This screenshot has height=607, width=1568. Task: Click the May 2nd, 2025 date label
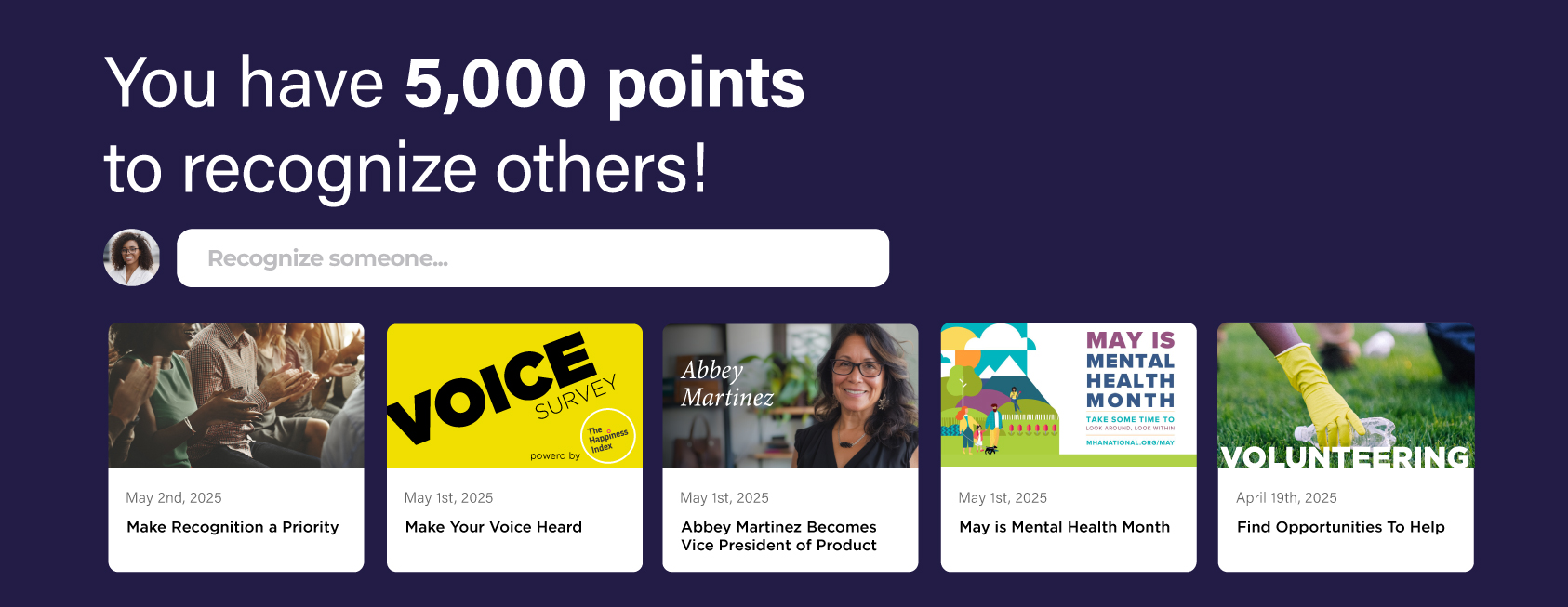coord(174,498)
